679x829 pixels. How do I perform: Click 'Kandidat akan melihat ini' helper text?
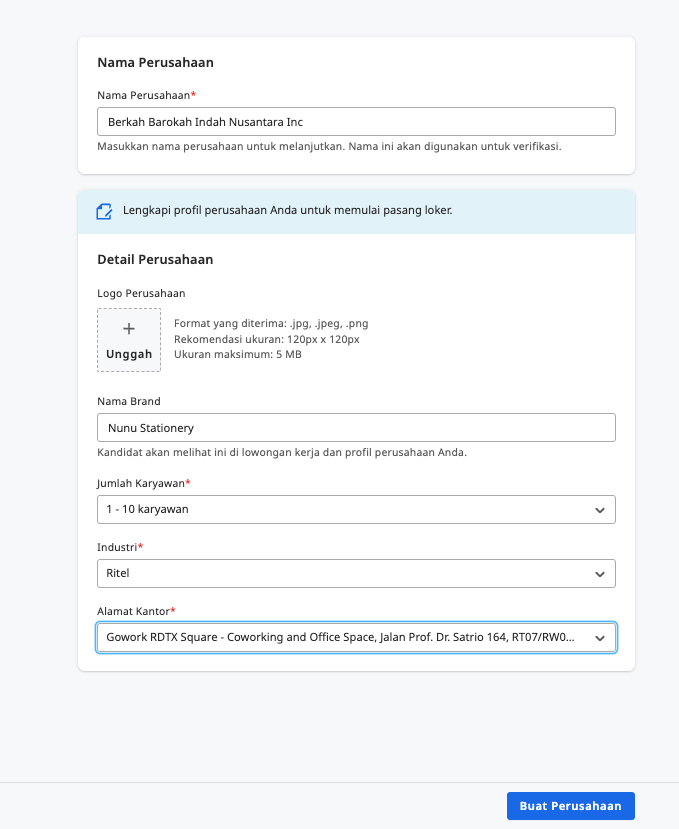[x=282, y=453]
